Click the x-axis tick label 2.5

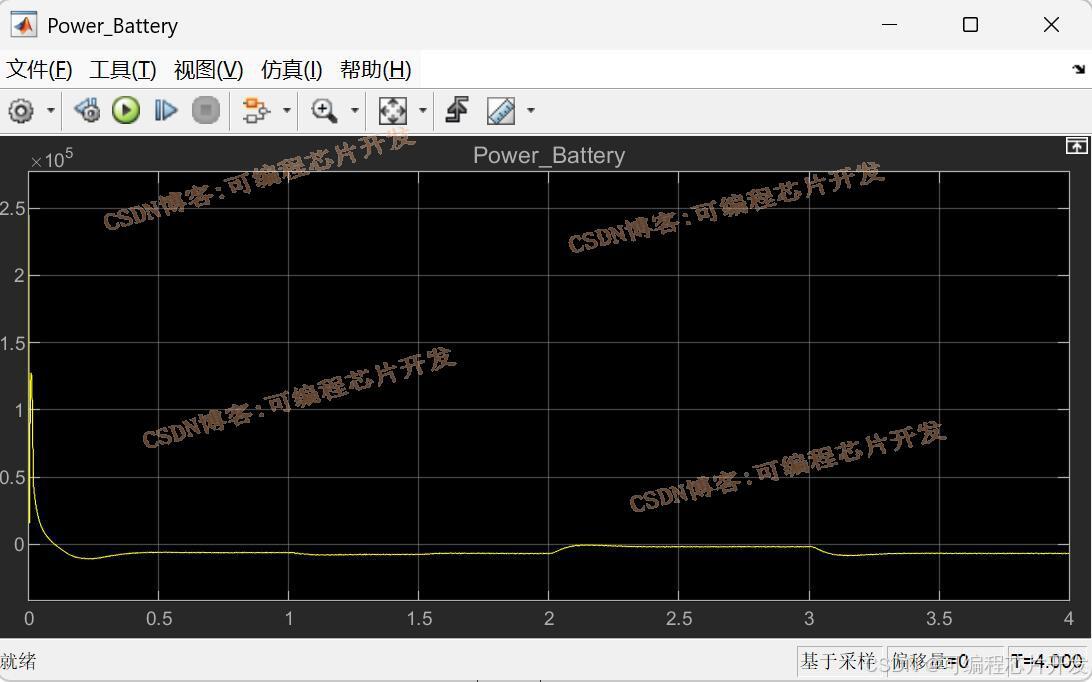pos(679,619)
